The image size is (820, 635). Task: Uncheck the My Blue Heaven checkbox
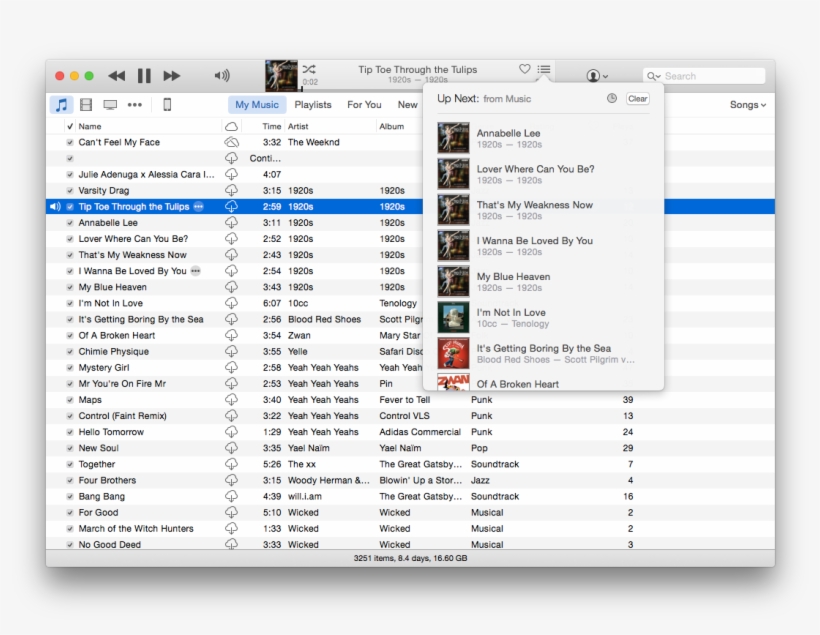click(70, 287)
